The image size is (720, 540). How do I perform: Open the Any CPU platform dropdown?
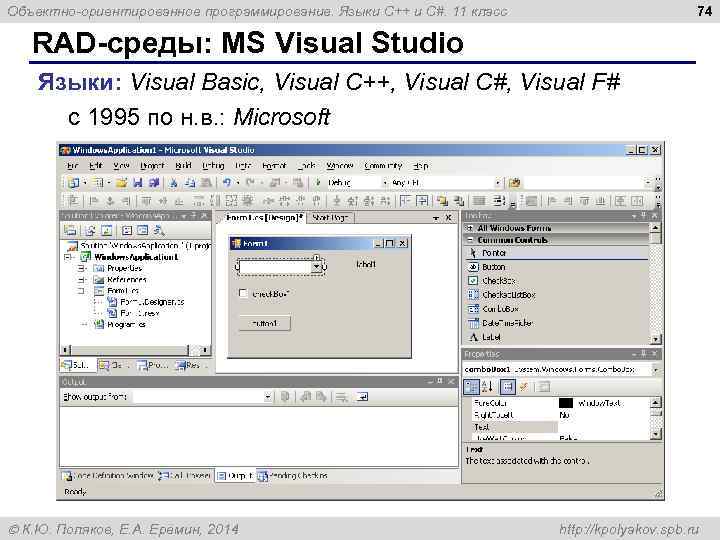click(498, 183)
